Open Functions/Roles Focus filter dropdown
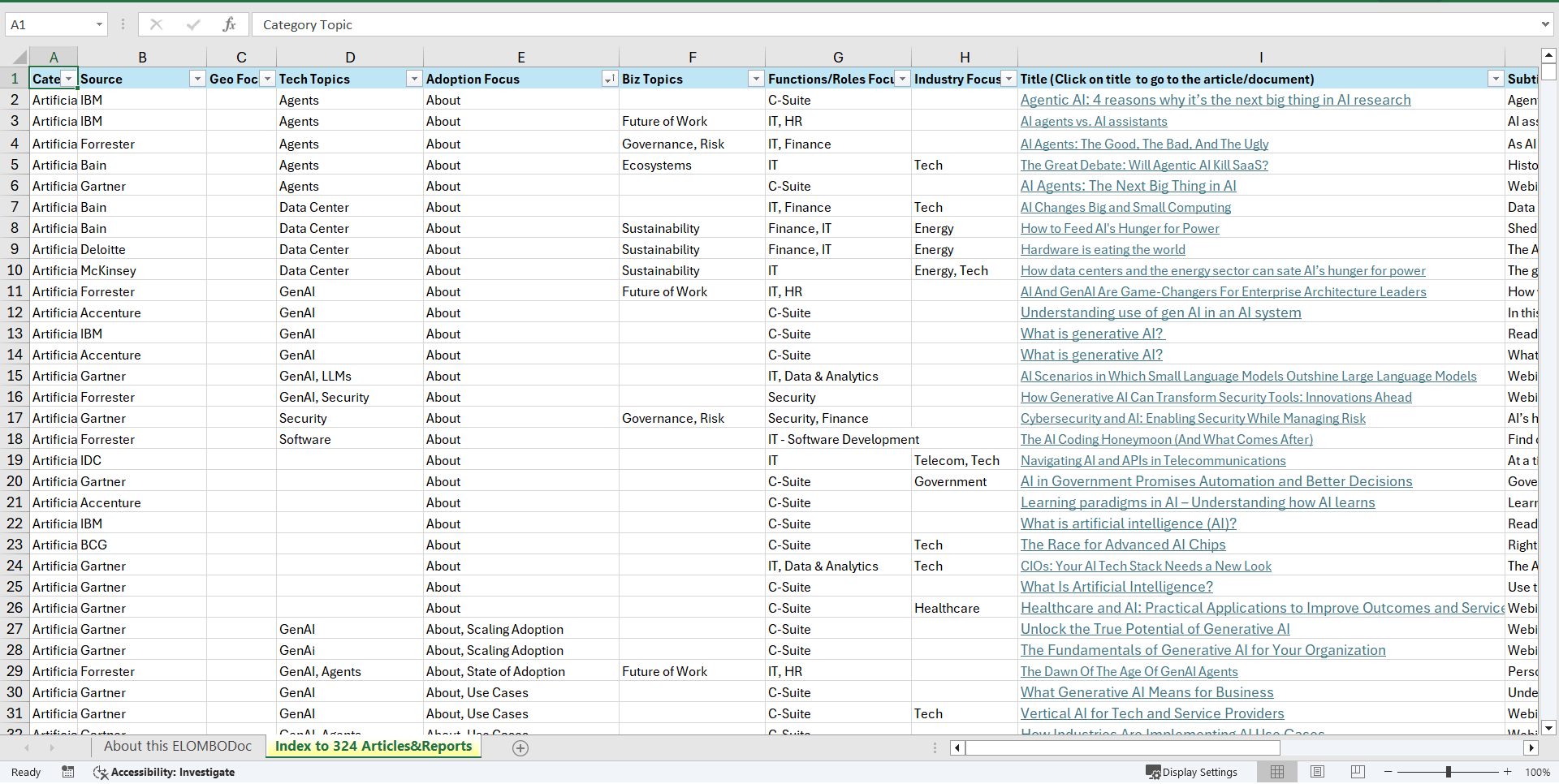Viewport: 1559px width, 784px height. pos(902,79)
